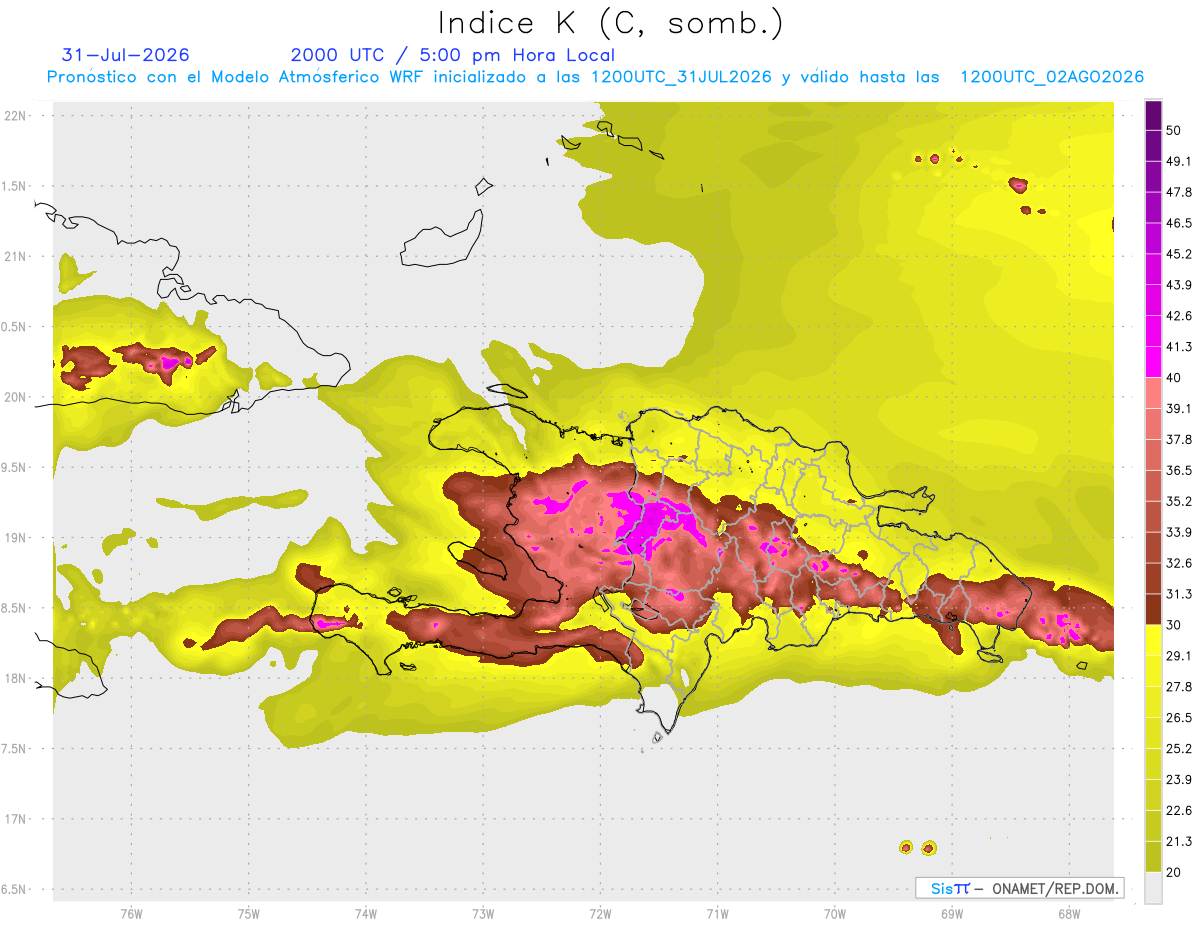The height and width of the screenshot is (927, 1200).
Task: Click the dark brown legend swatch between 30 and 31.3
Action: click(1153, 609)
